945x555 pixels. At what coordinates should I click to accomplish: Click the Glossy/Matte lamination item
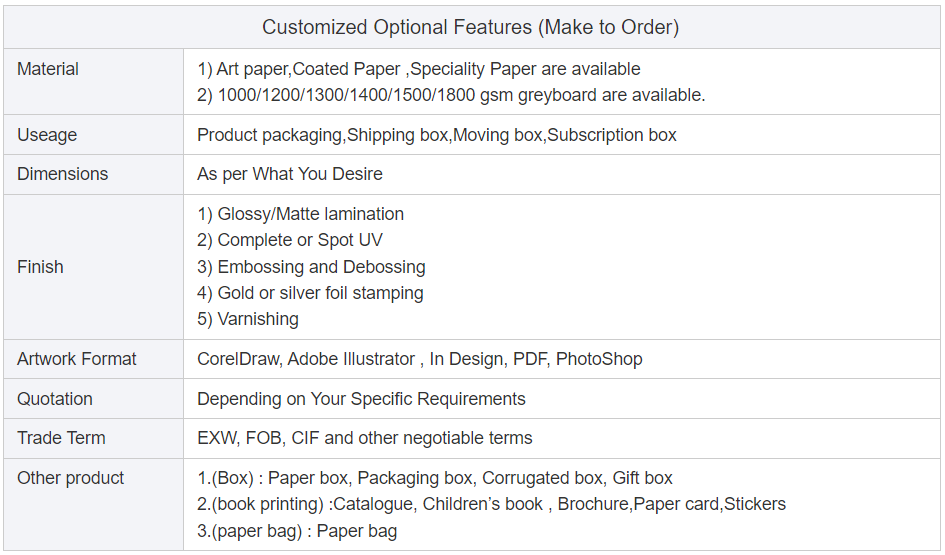[x=300, y=214]
